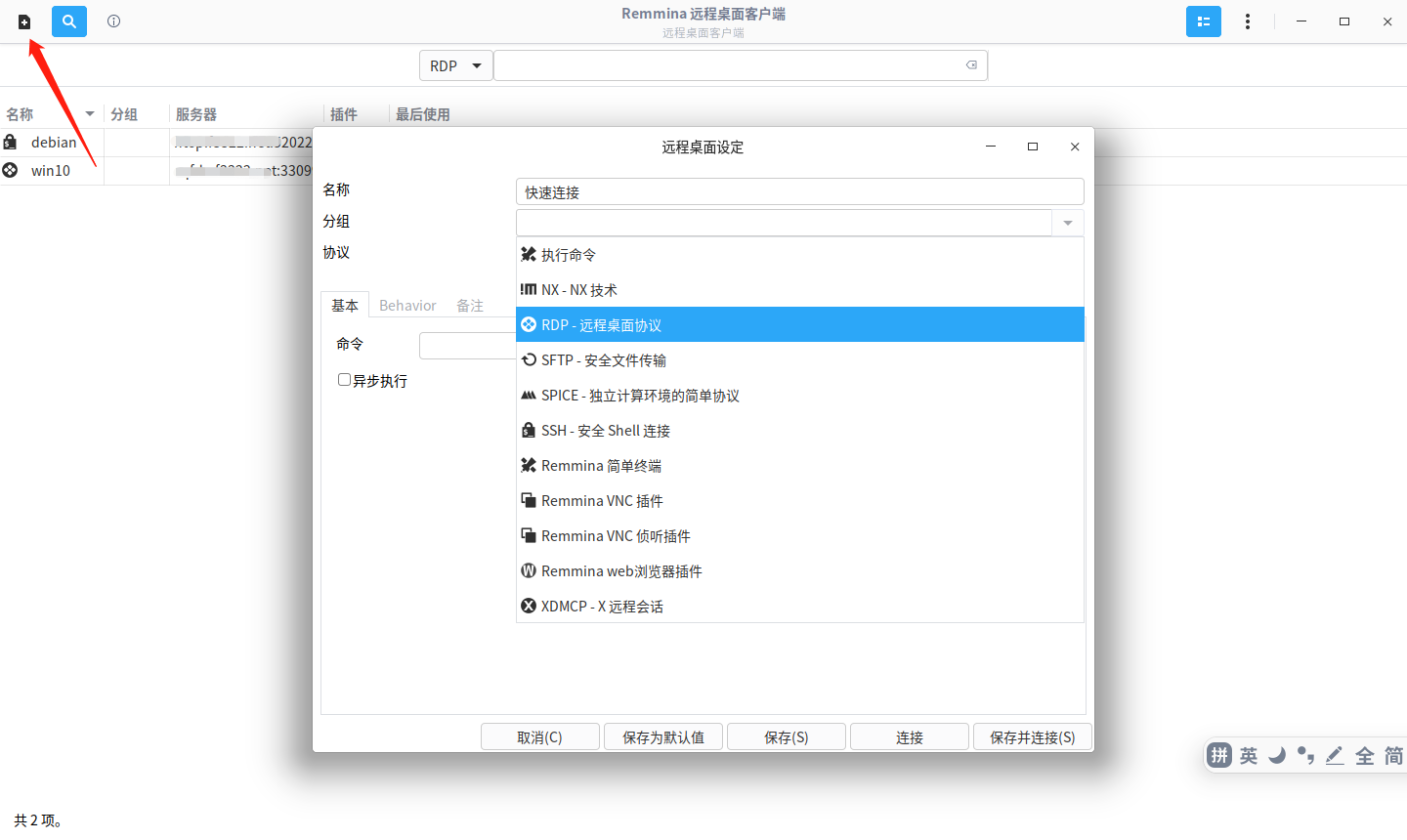Expand the 分组 group dropdown arrow

(1068, 223)
